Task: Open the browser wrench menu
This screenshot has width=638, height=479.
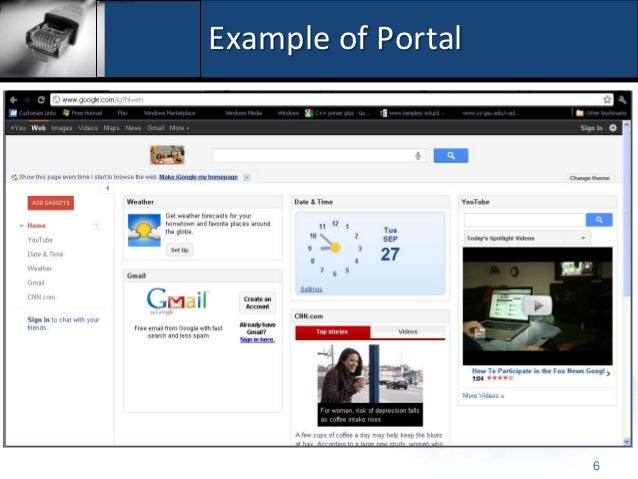Action: (623, 99)
